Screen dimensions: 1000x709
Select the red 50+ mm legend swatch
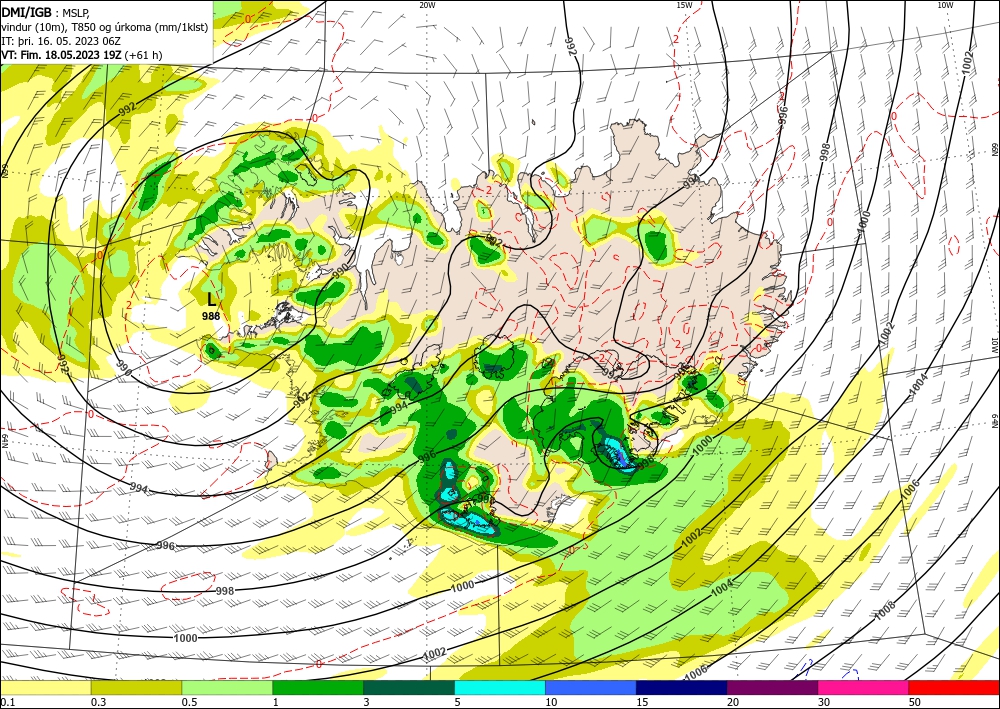tap(954, 687)
